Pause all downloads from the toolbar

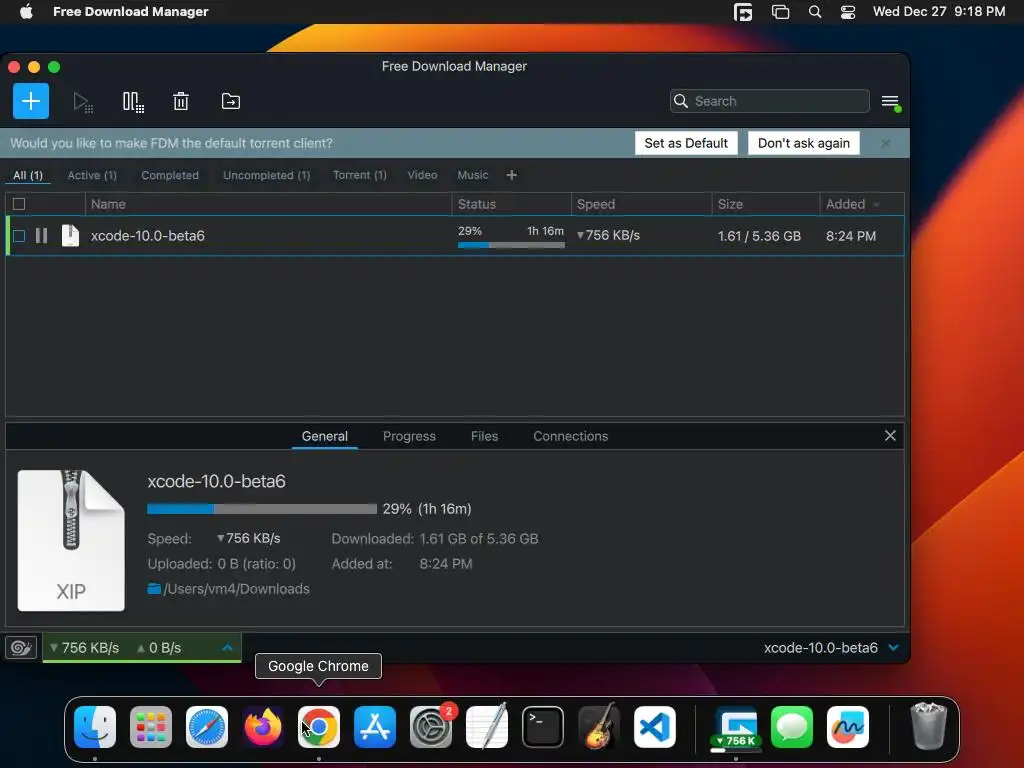click(133, 102)
